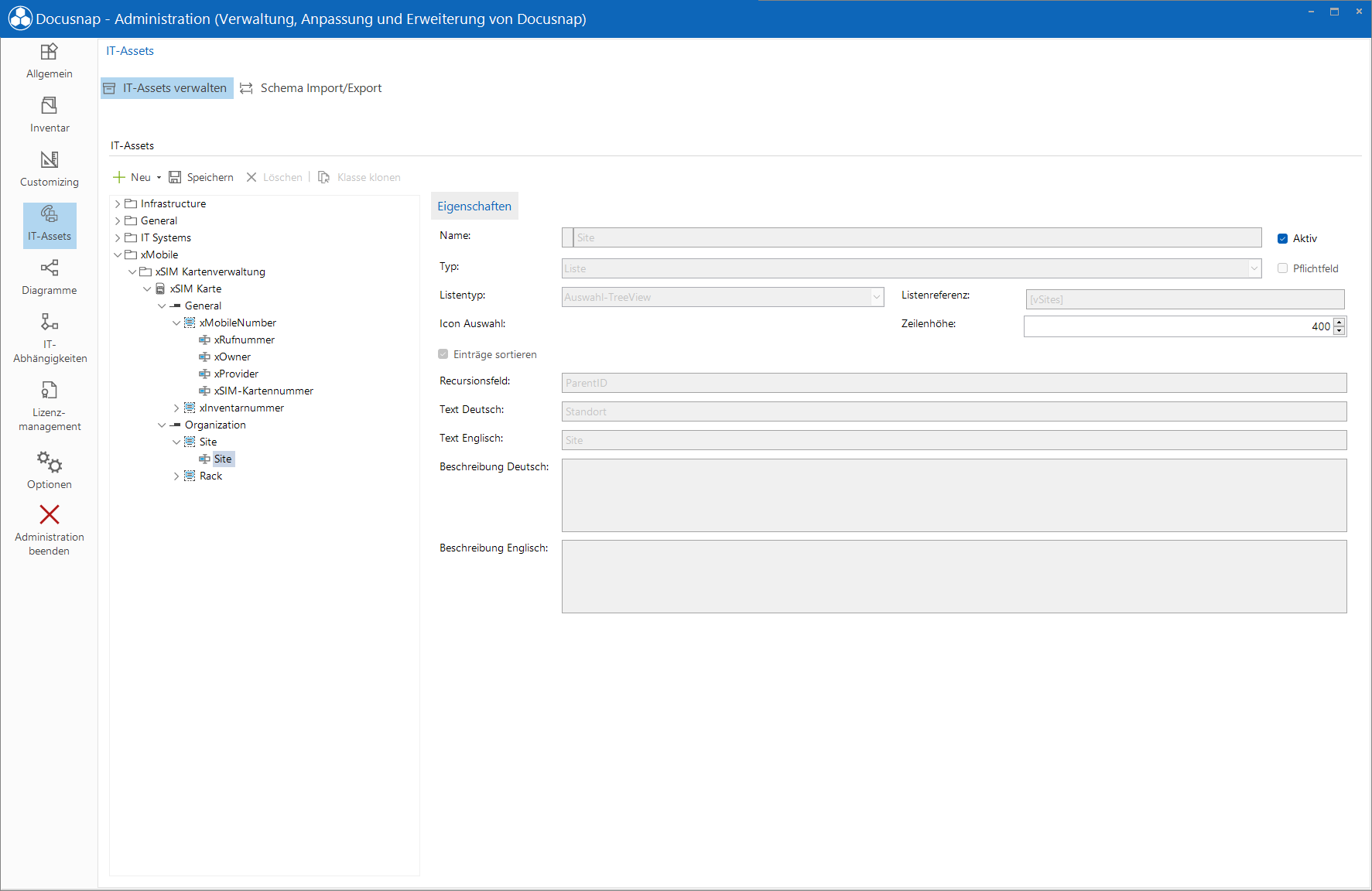Expand the xInventarnummer node
This screenshot has height=891, width=1372.
click(176, 408)
